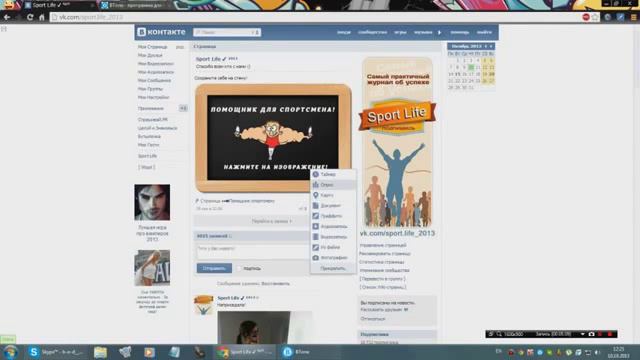Image resolution: width=640 pixels, height=360 pixels.
Task: Click the bookmark star icon
Action: pos(595,17)
